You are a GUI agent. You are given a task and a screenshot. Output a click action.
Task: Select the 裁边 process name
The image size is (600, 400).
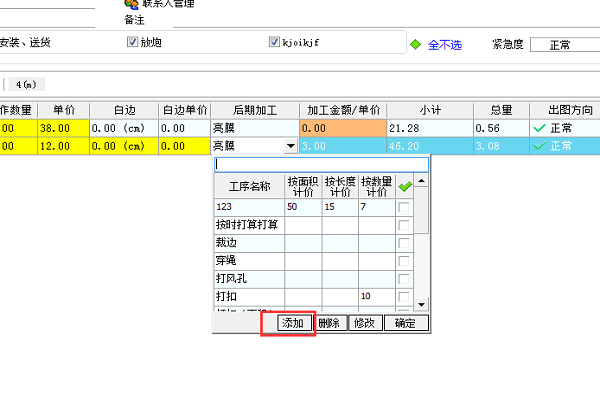tap(249, 243)
